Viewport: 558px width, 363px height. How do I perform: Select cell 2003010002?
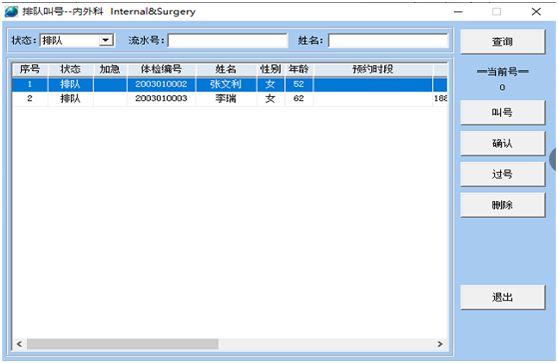tap(161, 84)
